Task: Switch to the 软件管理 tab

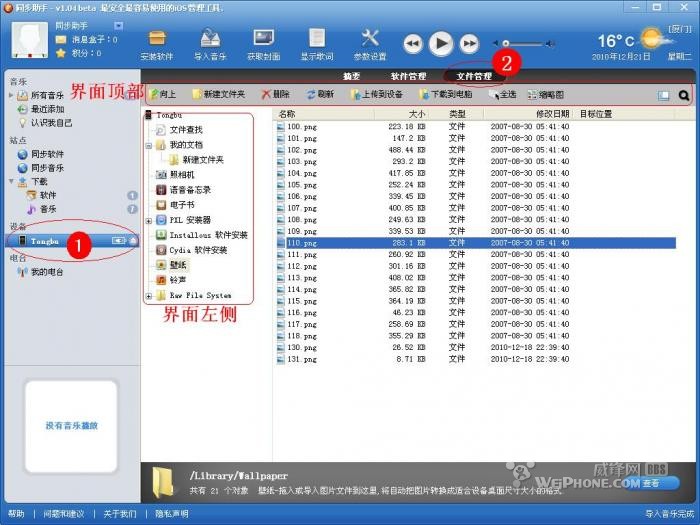Action: click(x=408, y=76)
